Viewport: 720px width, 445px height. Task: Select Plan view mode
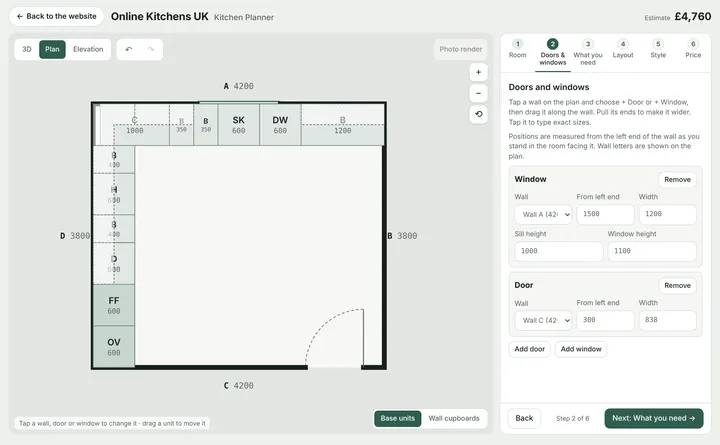[x=52, y=49]
